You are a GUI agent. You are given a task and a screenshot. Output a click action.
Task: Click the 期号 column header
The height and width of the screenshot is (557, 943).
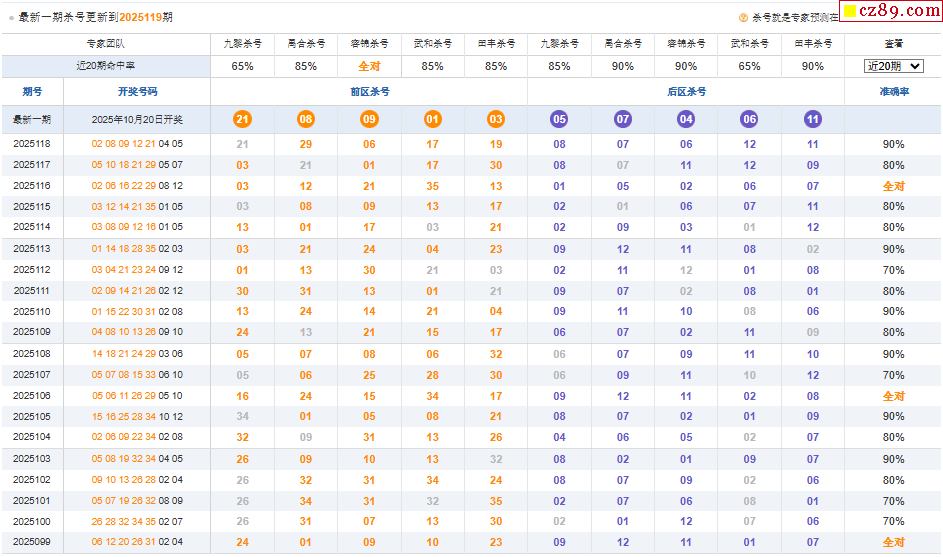pyautogui.click(x=32, y=91)
